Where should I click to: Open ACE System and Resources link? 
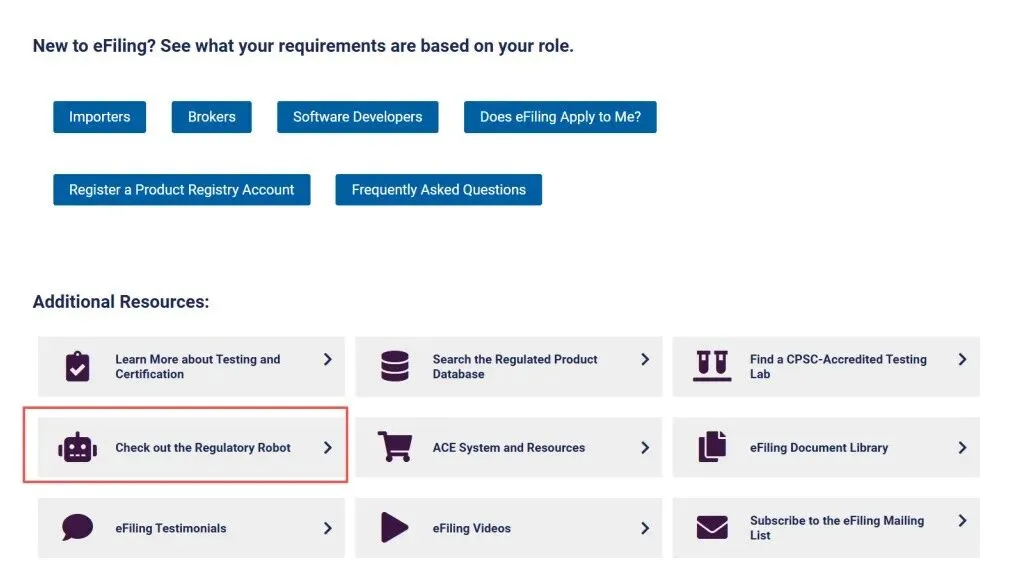pos(509,448)
